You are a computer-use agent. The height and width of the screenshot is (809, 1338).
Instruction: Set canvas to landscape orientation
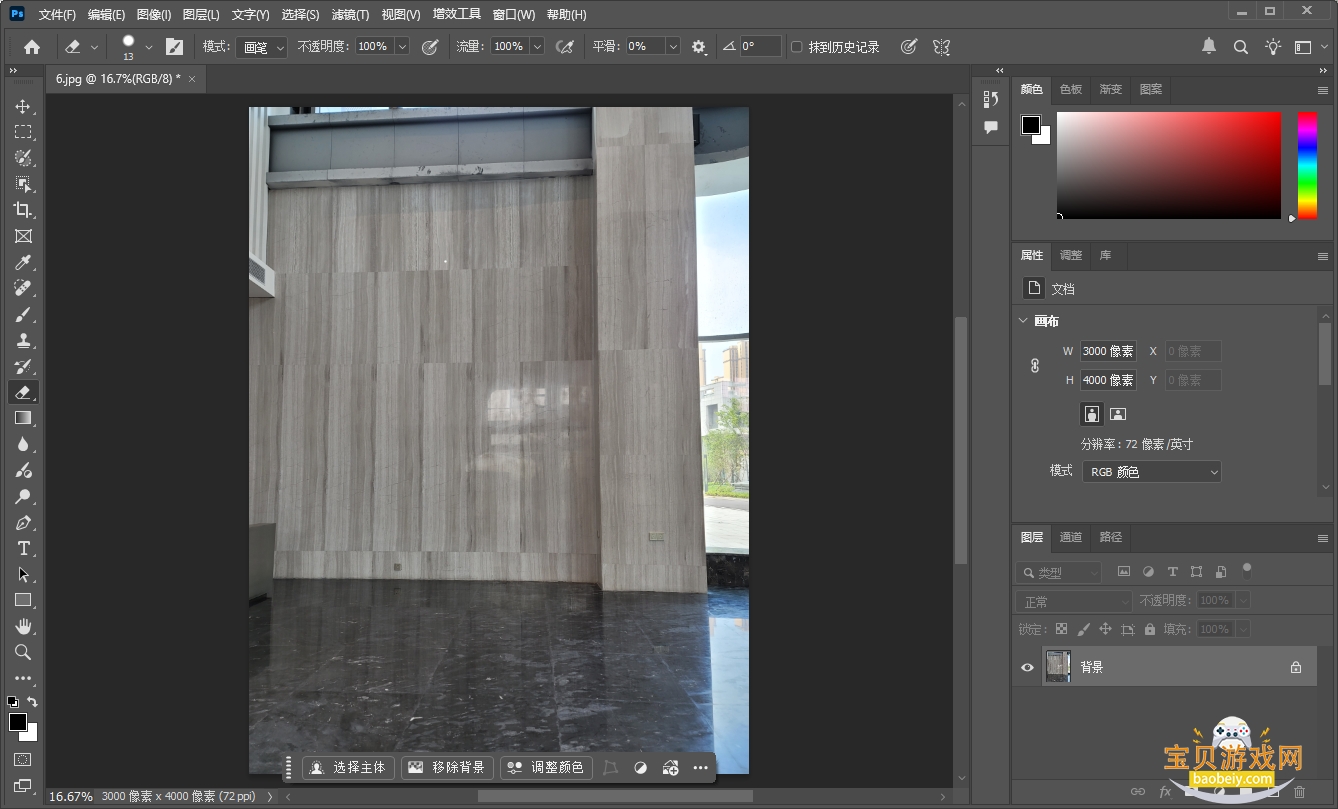pyautogui.click(x=1118, y=413)
